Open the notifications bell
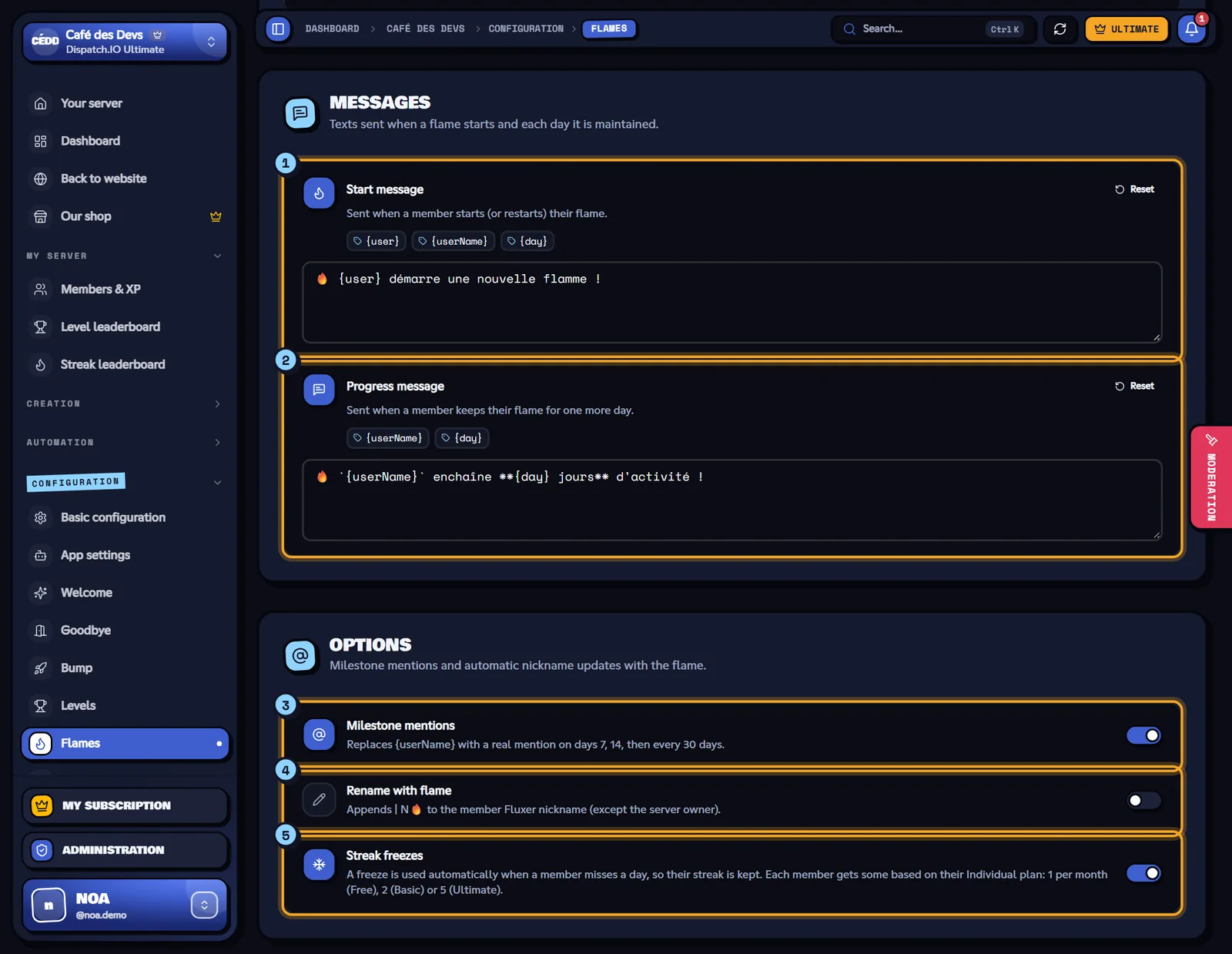Screen dimensions: 1232x954 click(1191, 28)
